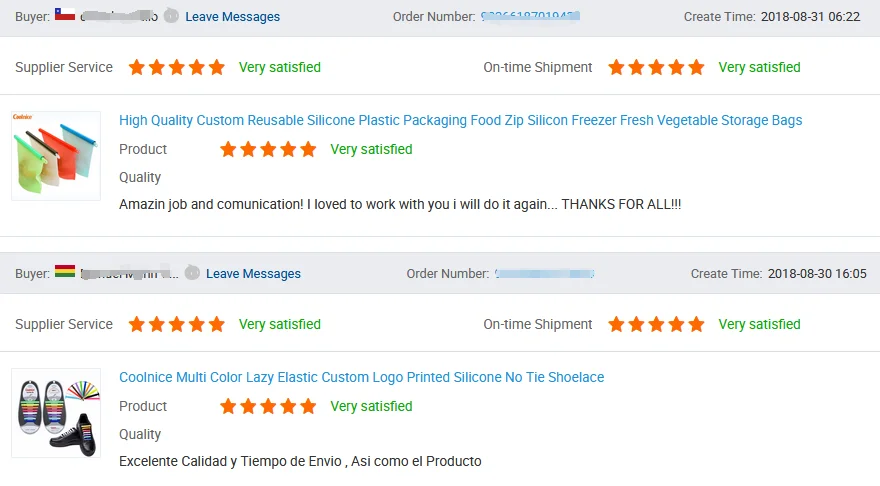This screenshot has width=880, height=486.
Task: Leave Messages for the buyer from Bolivia
Action: click(253, 274)
